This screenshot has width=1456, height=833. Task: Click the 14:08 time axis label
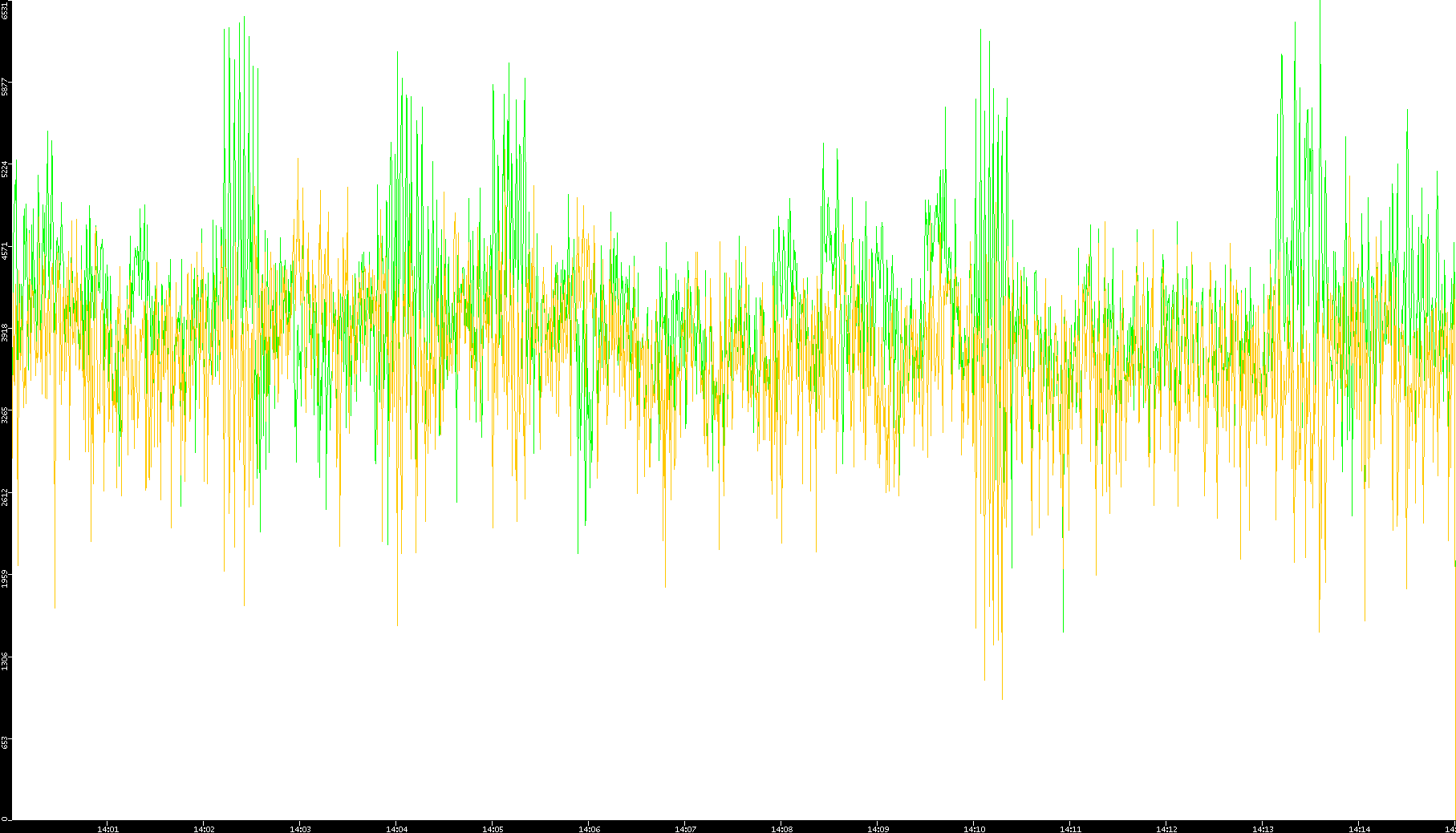point(781,829)
